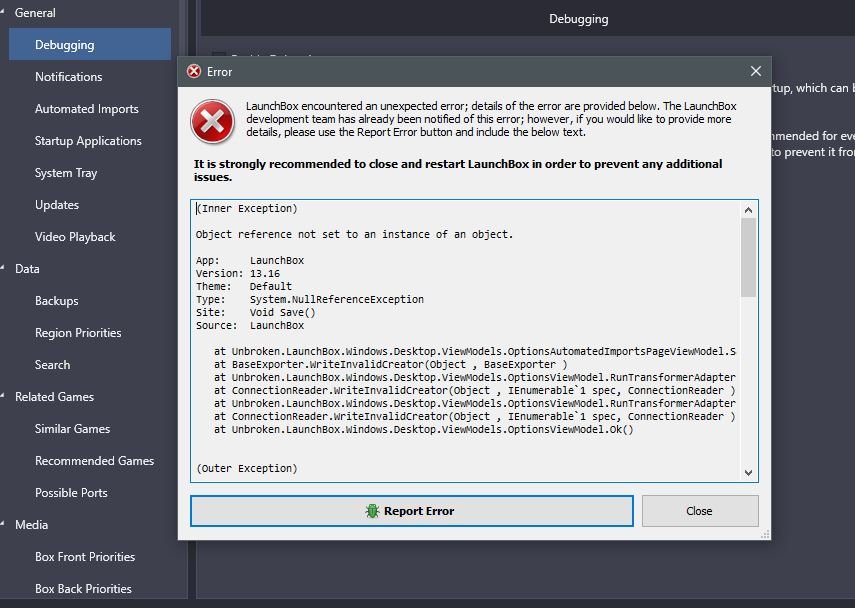
Task: Open the Updates options page
Action: [x=57, y=205]
